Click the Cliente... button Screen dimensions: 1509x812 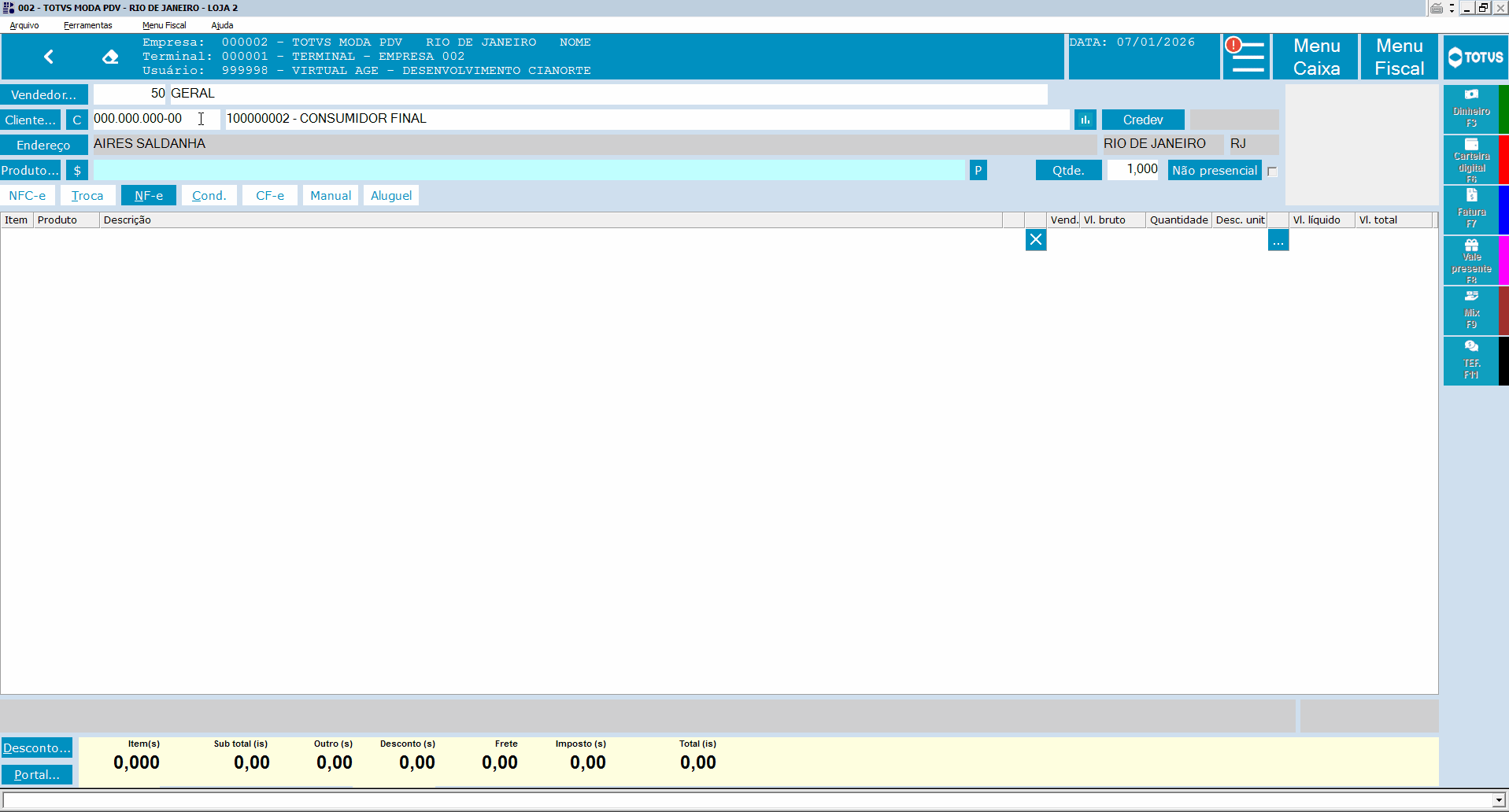[31, 120]
